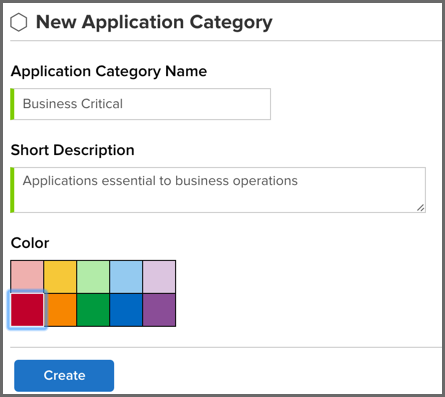Select the red color swatch
The height and width of the screenshot is (397, 445).
(x=27, y=310)
